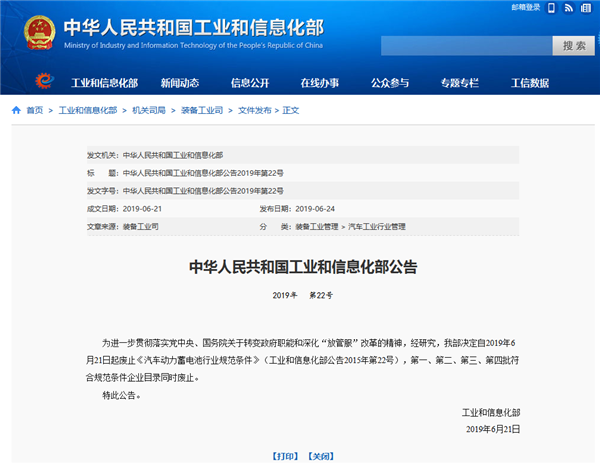Focus the site search input field
The image size is (600, 464).
[x=466, y=46]
